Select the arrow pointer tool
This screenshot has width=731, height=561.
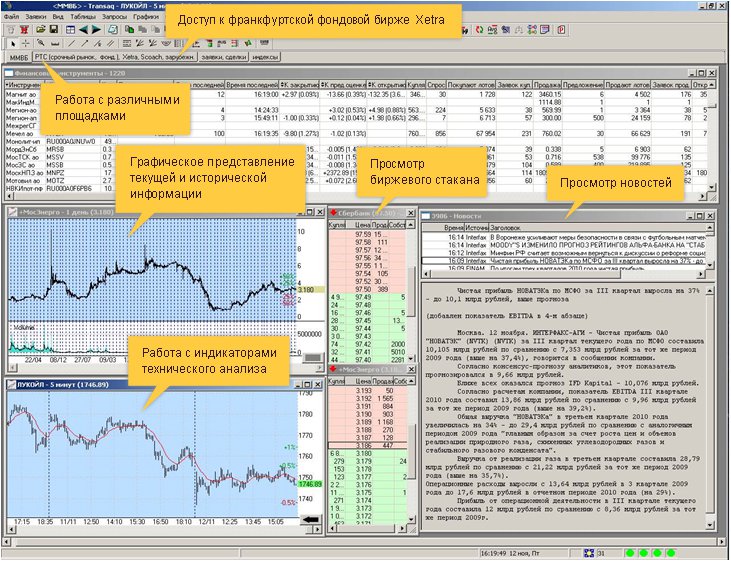tap(13, 44)
